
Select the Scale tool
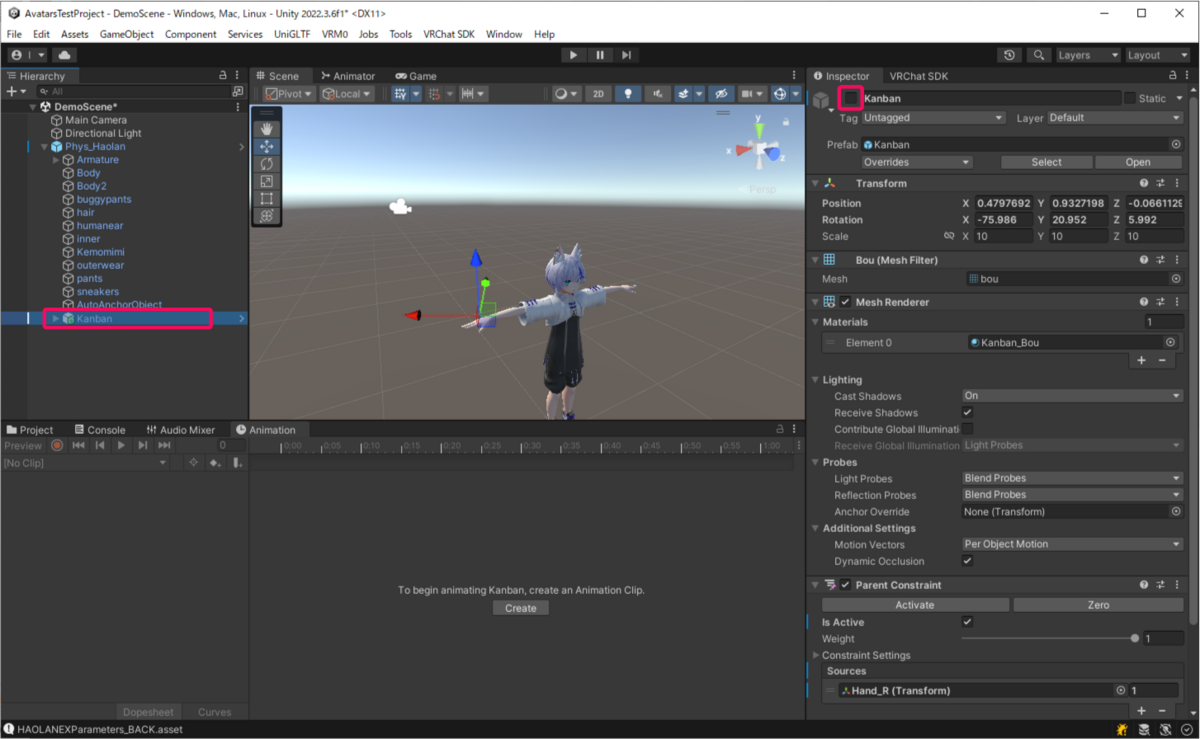click(x=266, y=181)
